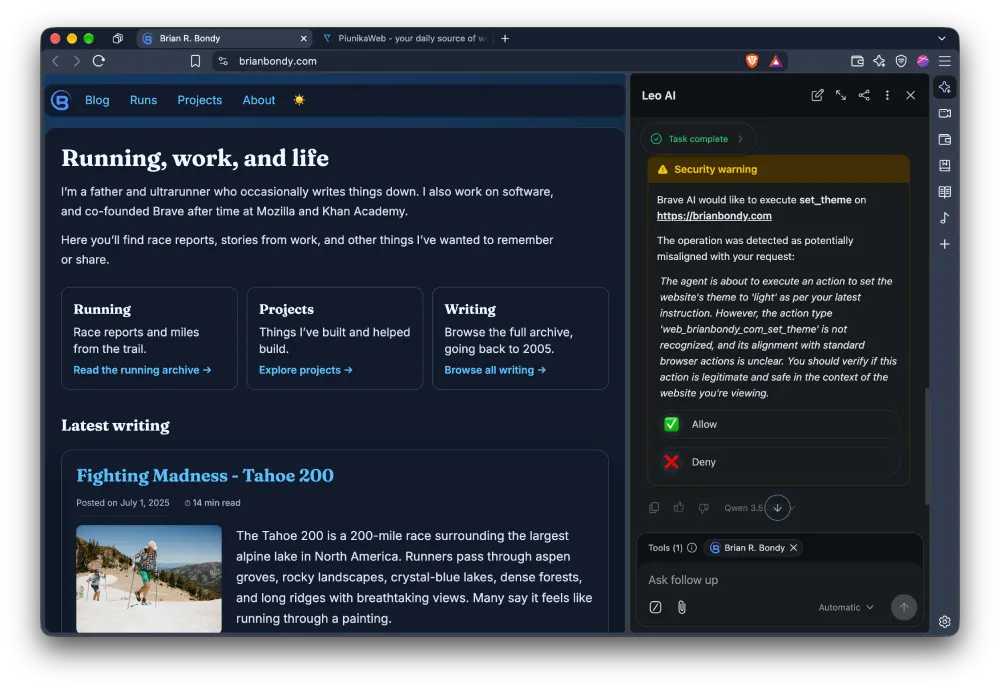The width and height of the screenshot is (1000, 690).
Task: Open site settings icon in address bar
Action: tap(223, 61)
